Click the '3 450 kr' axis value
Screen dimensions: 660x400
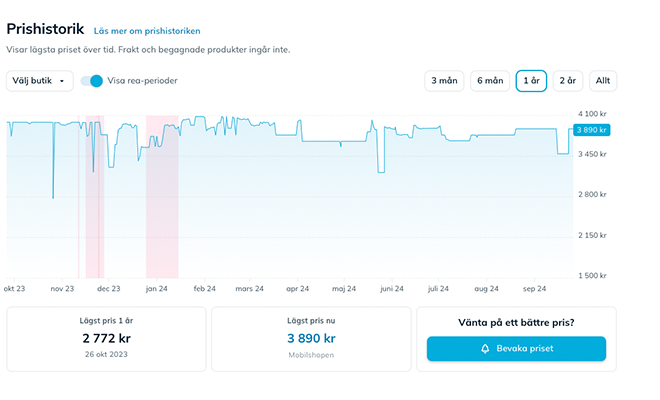(x=592, y=154)
